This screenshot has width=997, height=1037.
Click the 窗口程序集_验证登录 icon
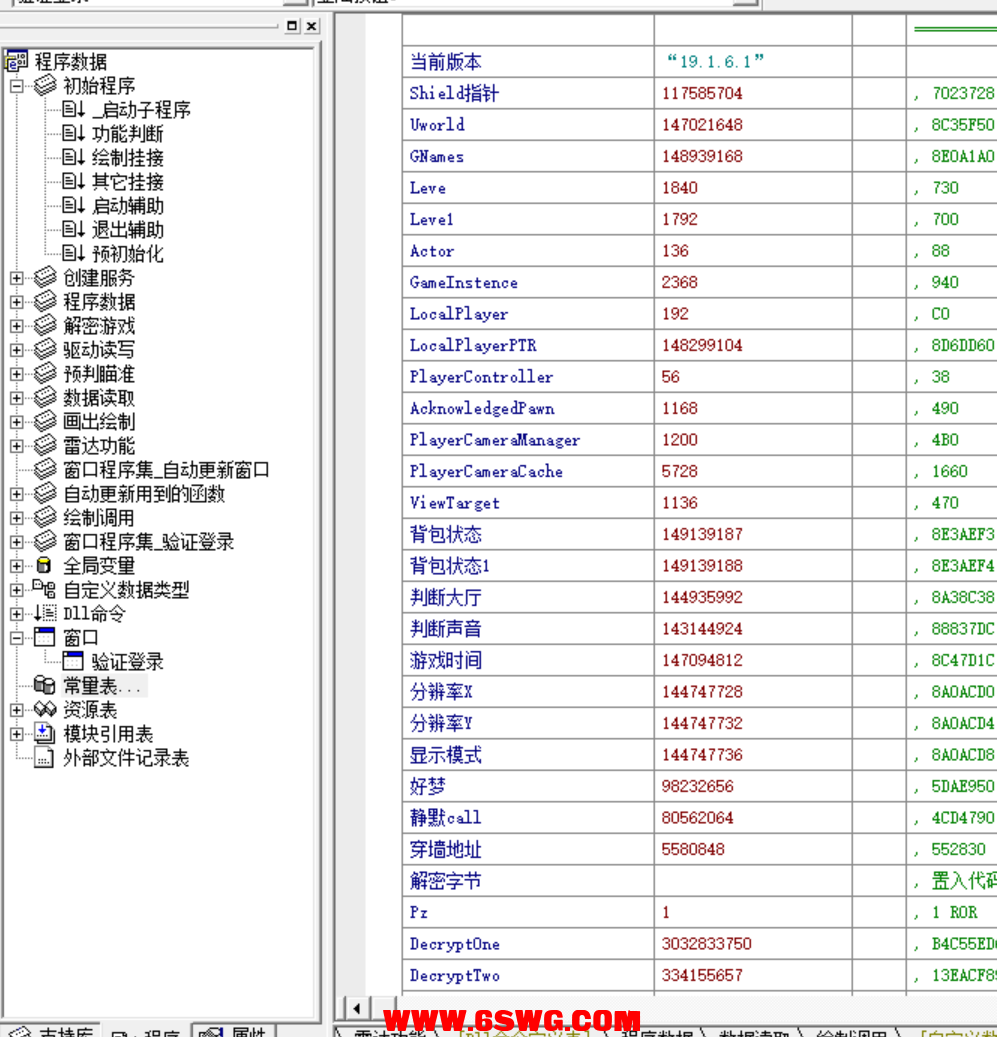coord(45,542)
